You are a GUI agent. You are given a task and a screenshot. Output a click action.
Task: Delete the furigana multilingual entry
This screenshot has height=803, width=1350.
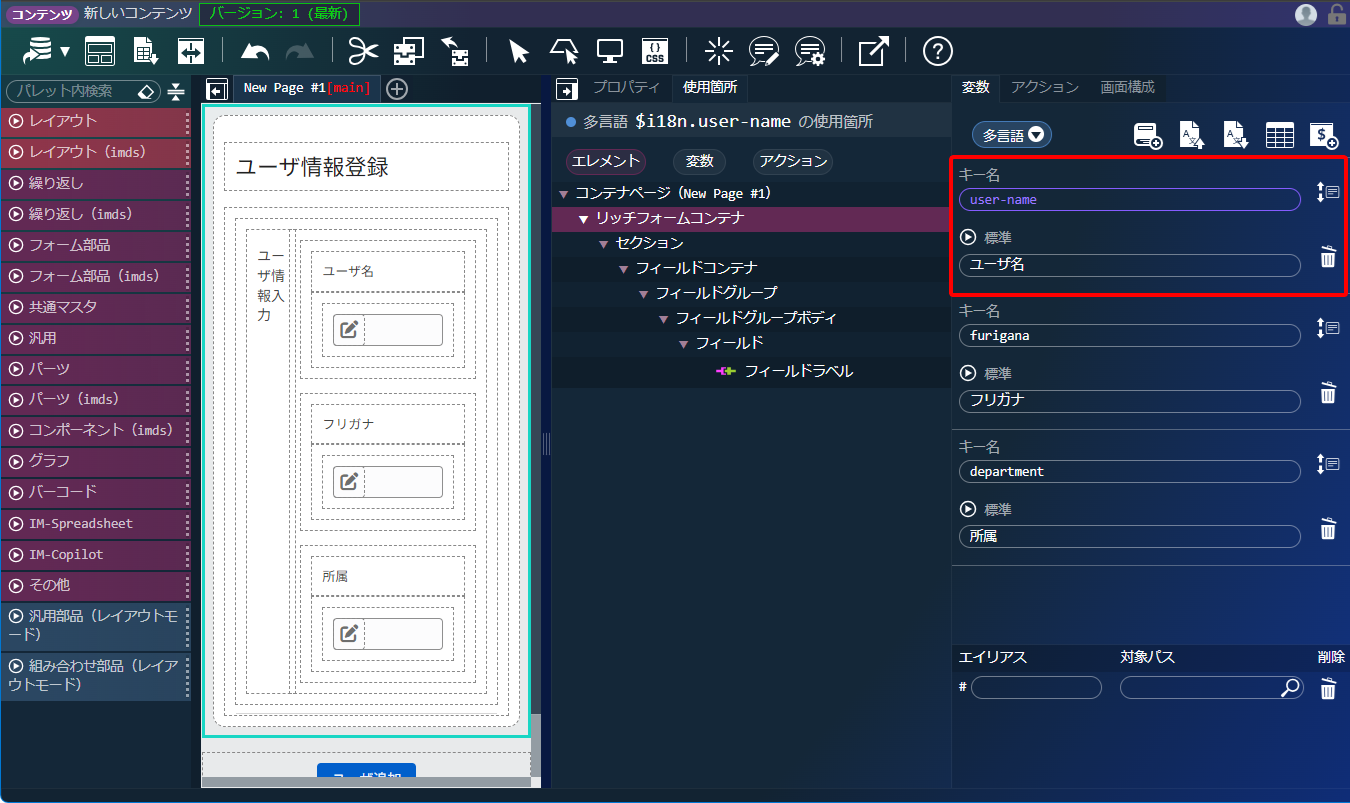(x=1328, y=393)
